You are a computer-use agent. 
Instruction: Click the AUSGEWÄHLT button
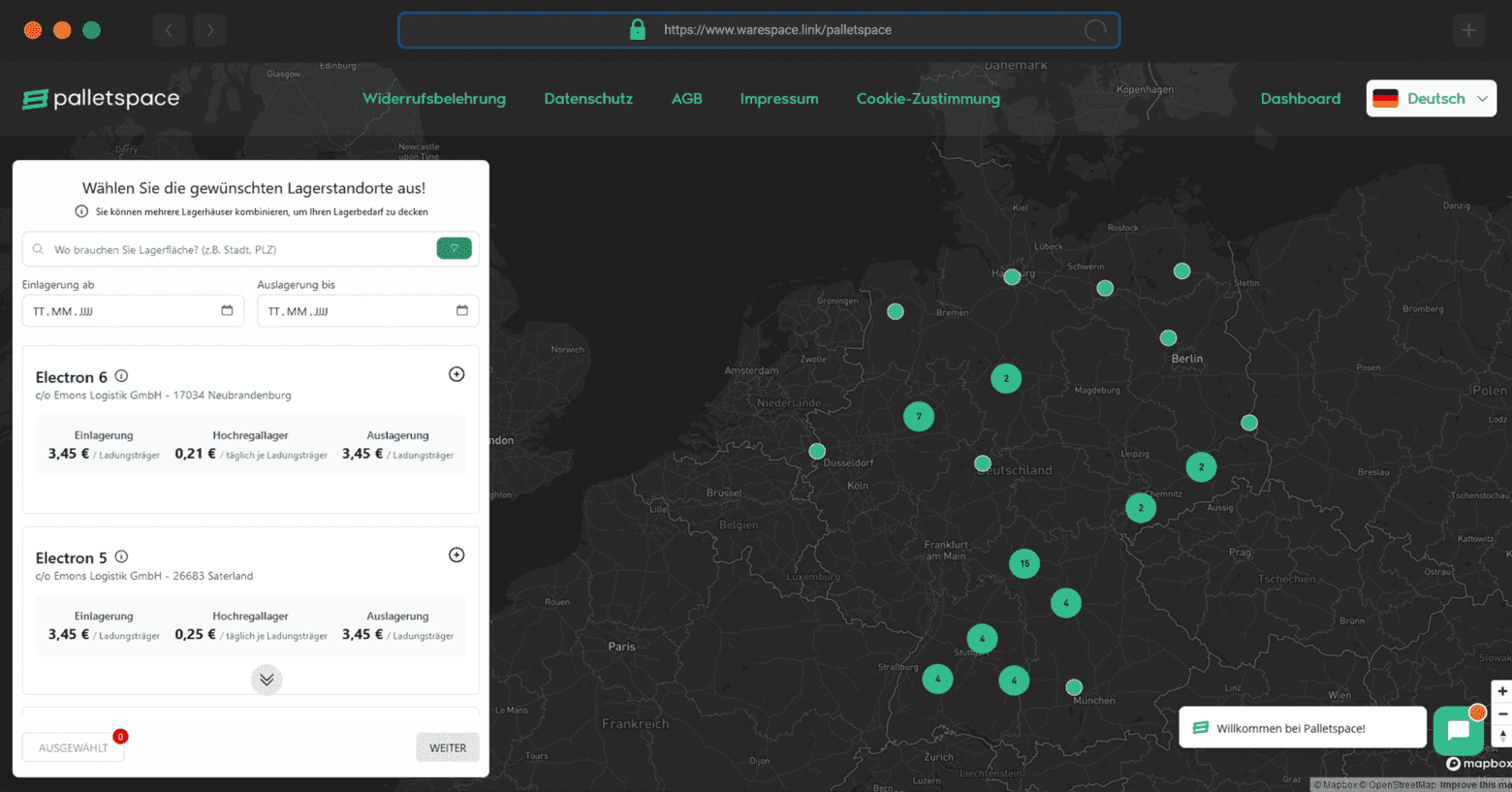click(x=74, y=747)
